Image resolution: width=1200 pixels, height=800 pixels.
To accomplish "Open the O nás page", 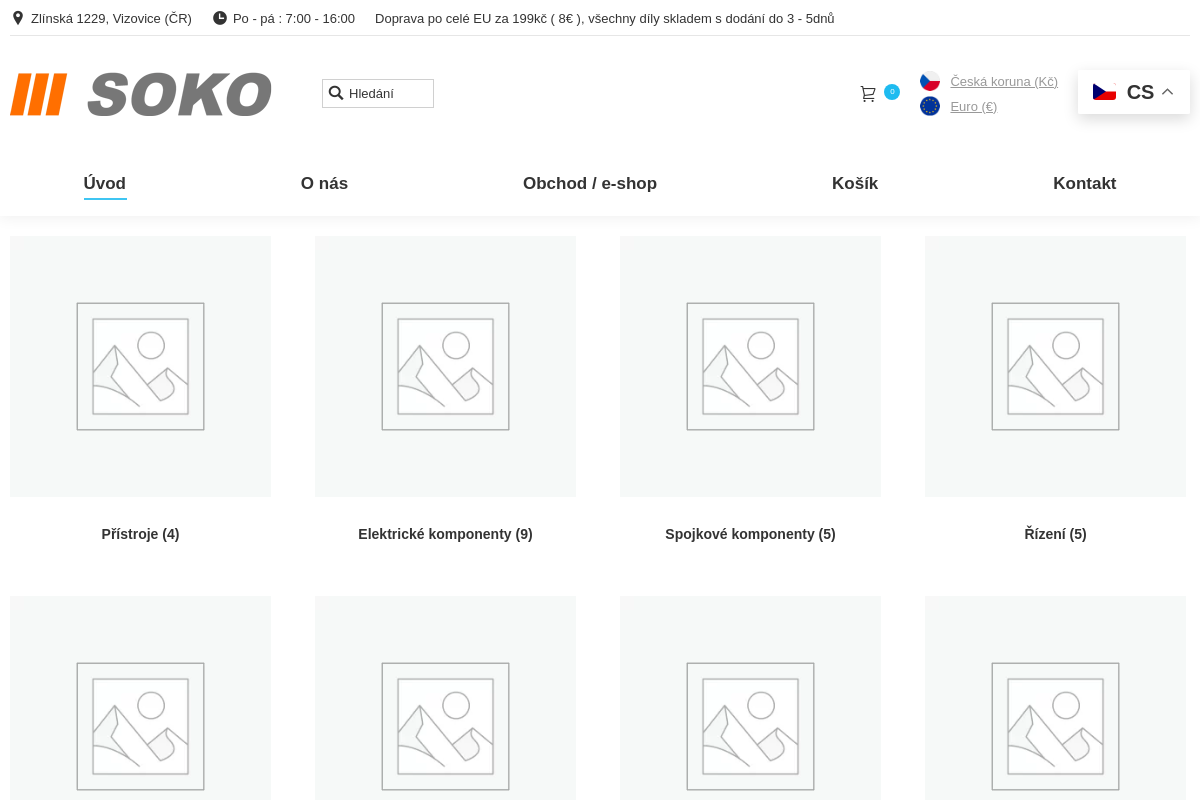I will [x=324, y=183].
